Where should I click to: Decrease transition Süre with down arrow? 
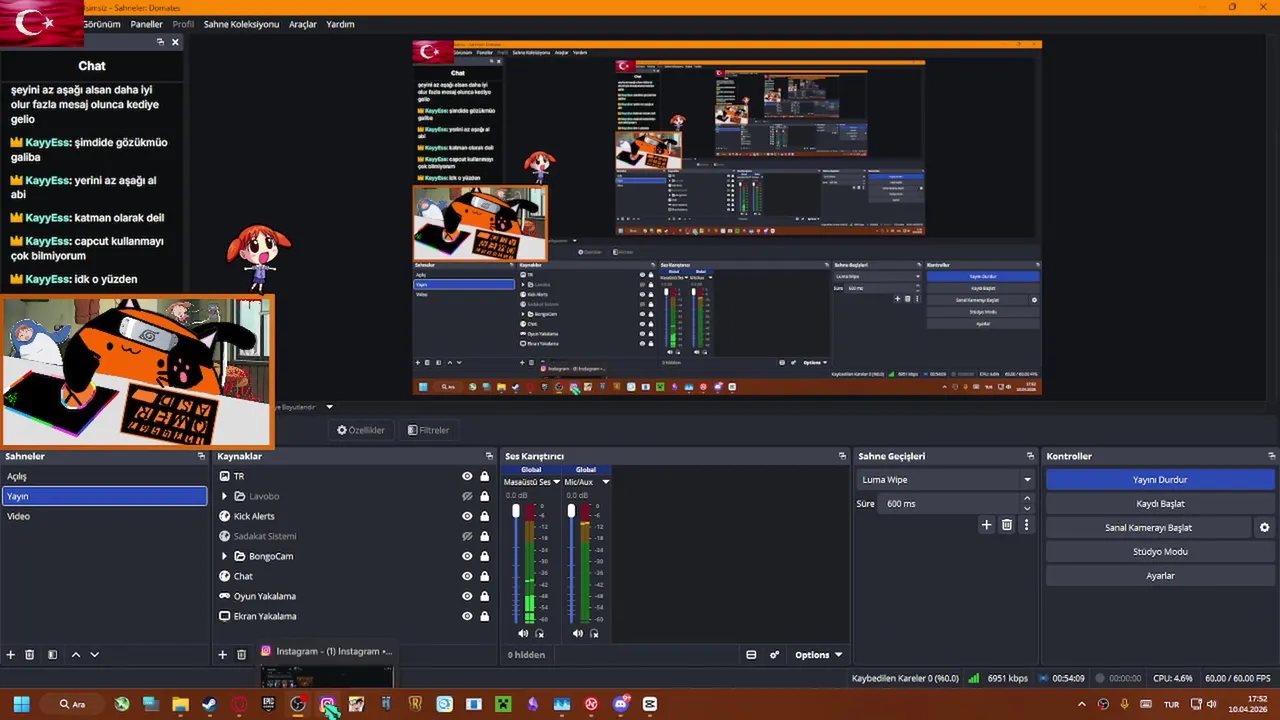pos(1027,509)
